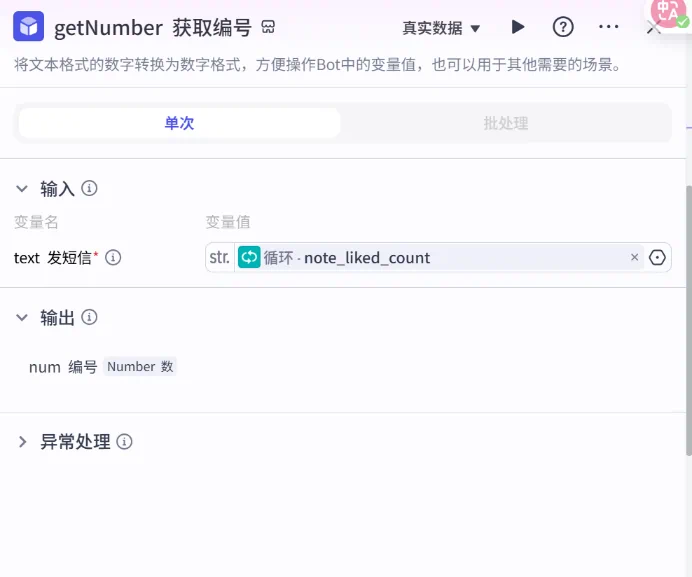The width and height of the screenshot is (692, 577).
Task: Click the icon beside the 获取编号 title
Action: click(268, 27)
